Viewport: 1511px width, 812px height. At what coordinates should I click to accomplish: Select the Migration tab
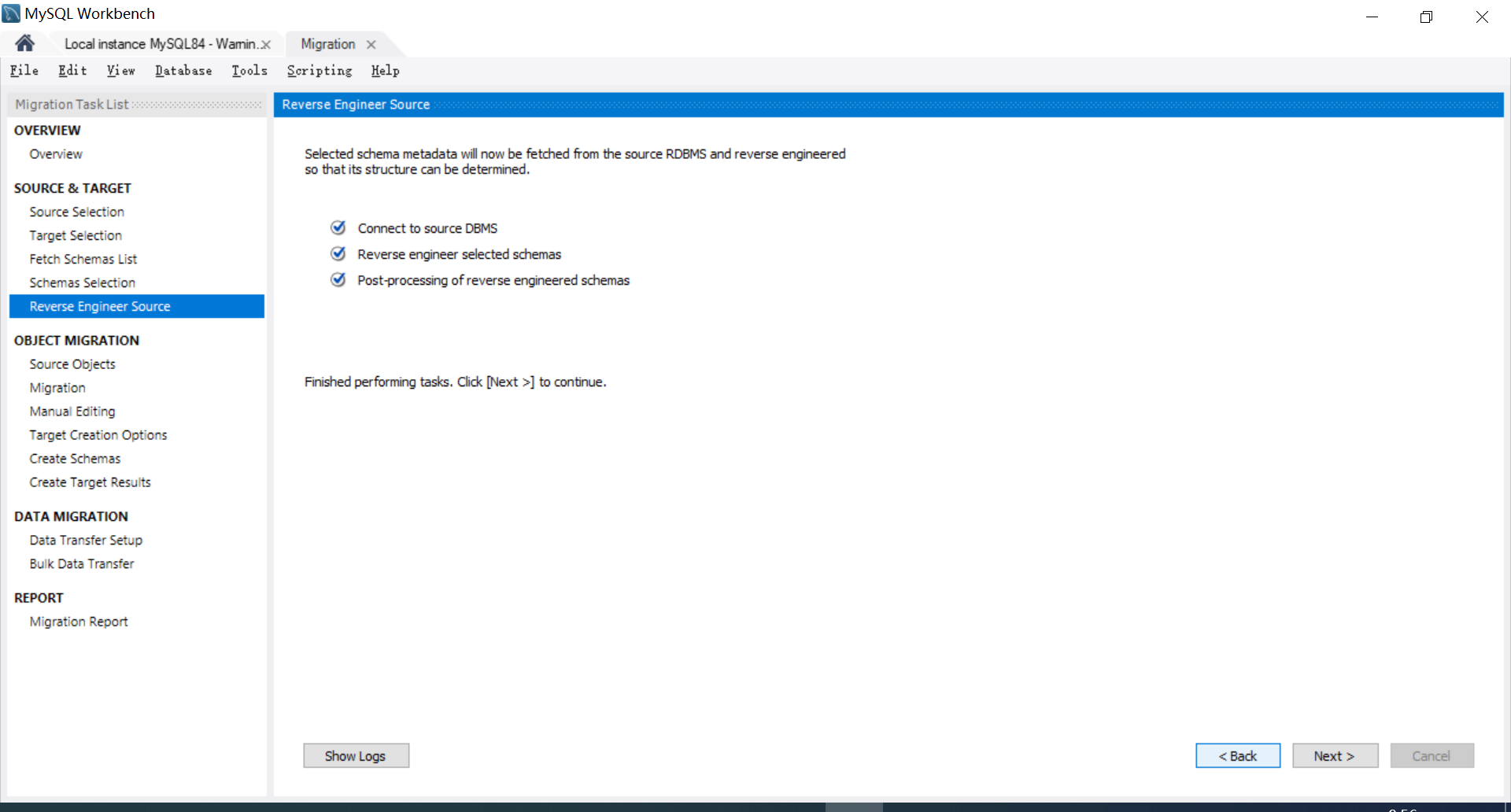coord(328,44)
